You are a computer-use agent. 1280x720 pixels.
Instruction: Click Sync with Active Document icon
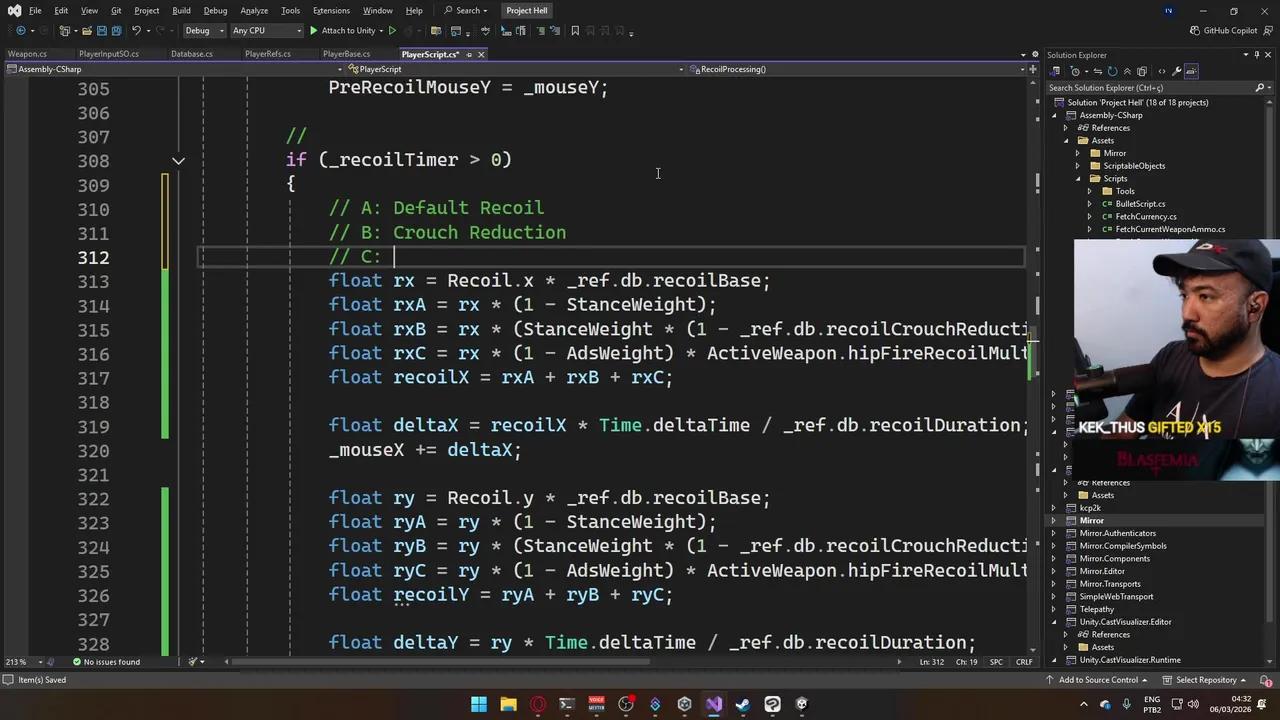click(1097, 71)
